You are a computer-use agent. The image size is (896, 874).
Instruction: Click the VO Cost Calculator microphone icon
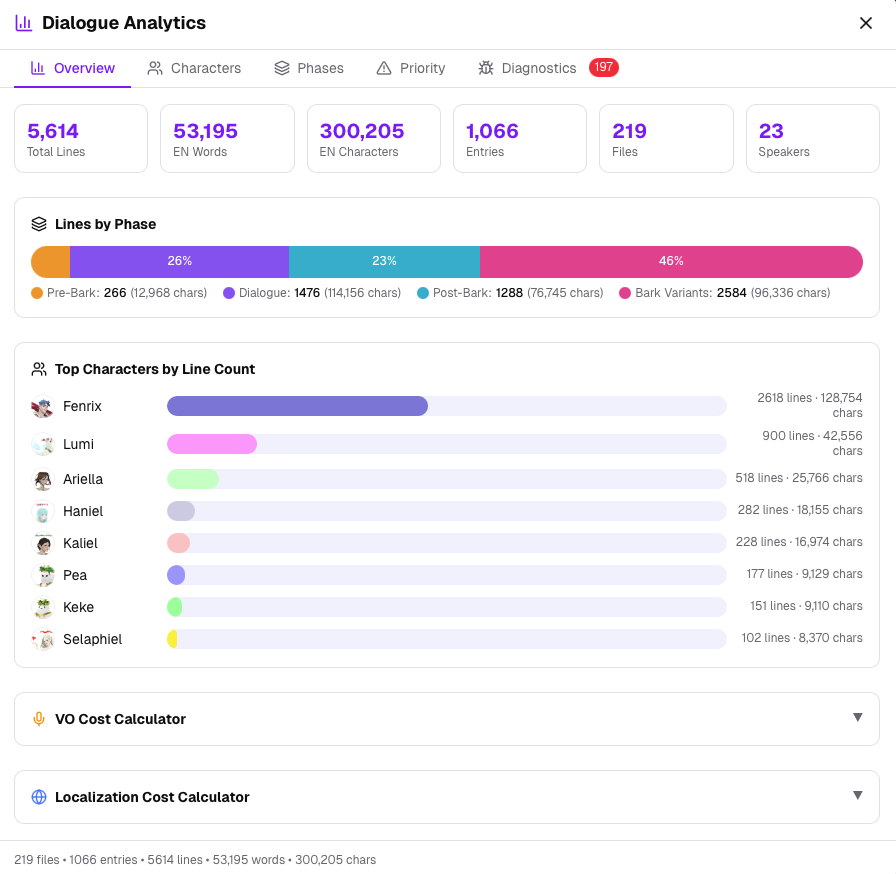(x=38, y=718)
